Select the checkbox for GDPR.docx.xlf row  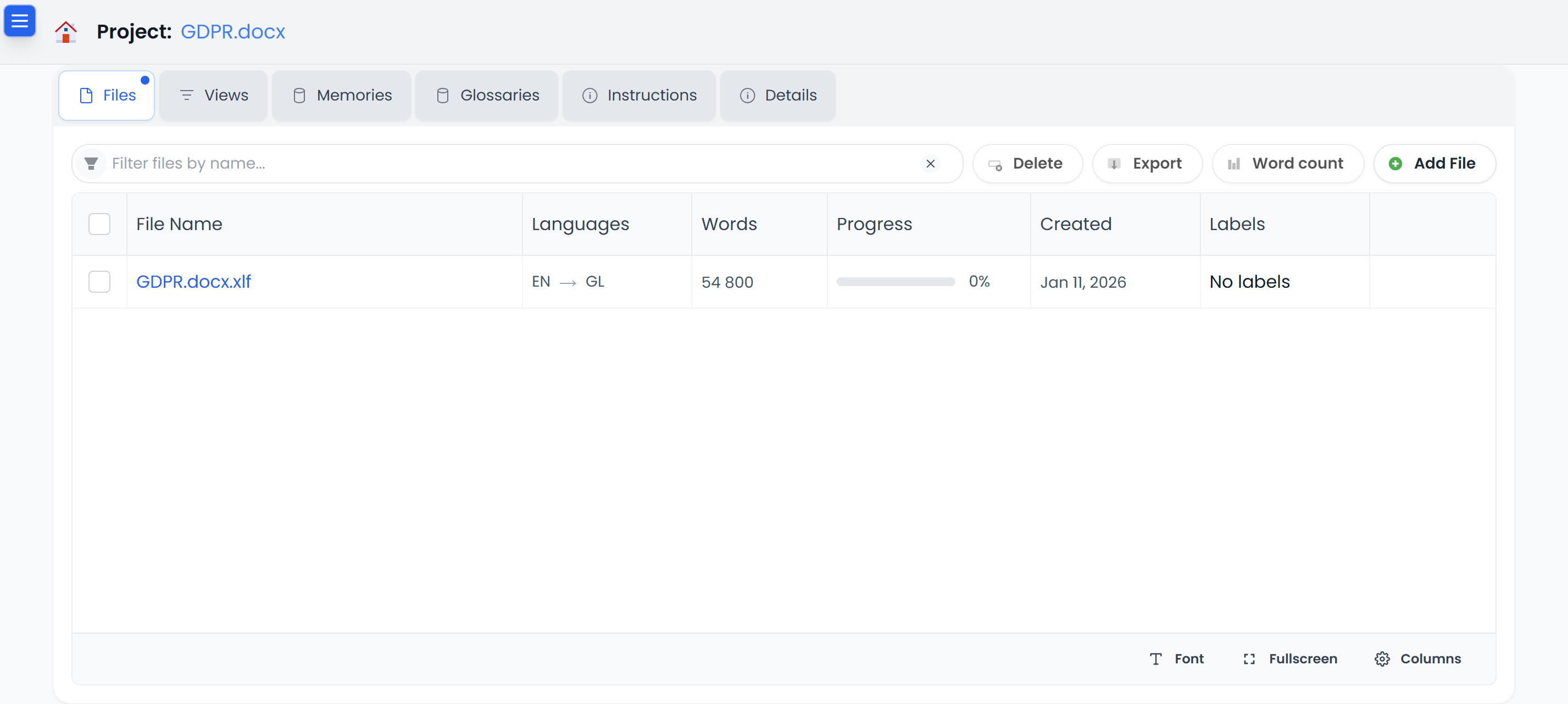pos(99,281)
